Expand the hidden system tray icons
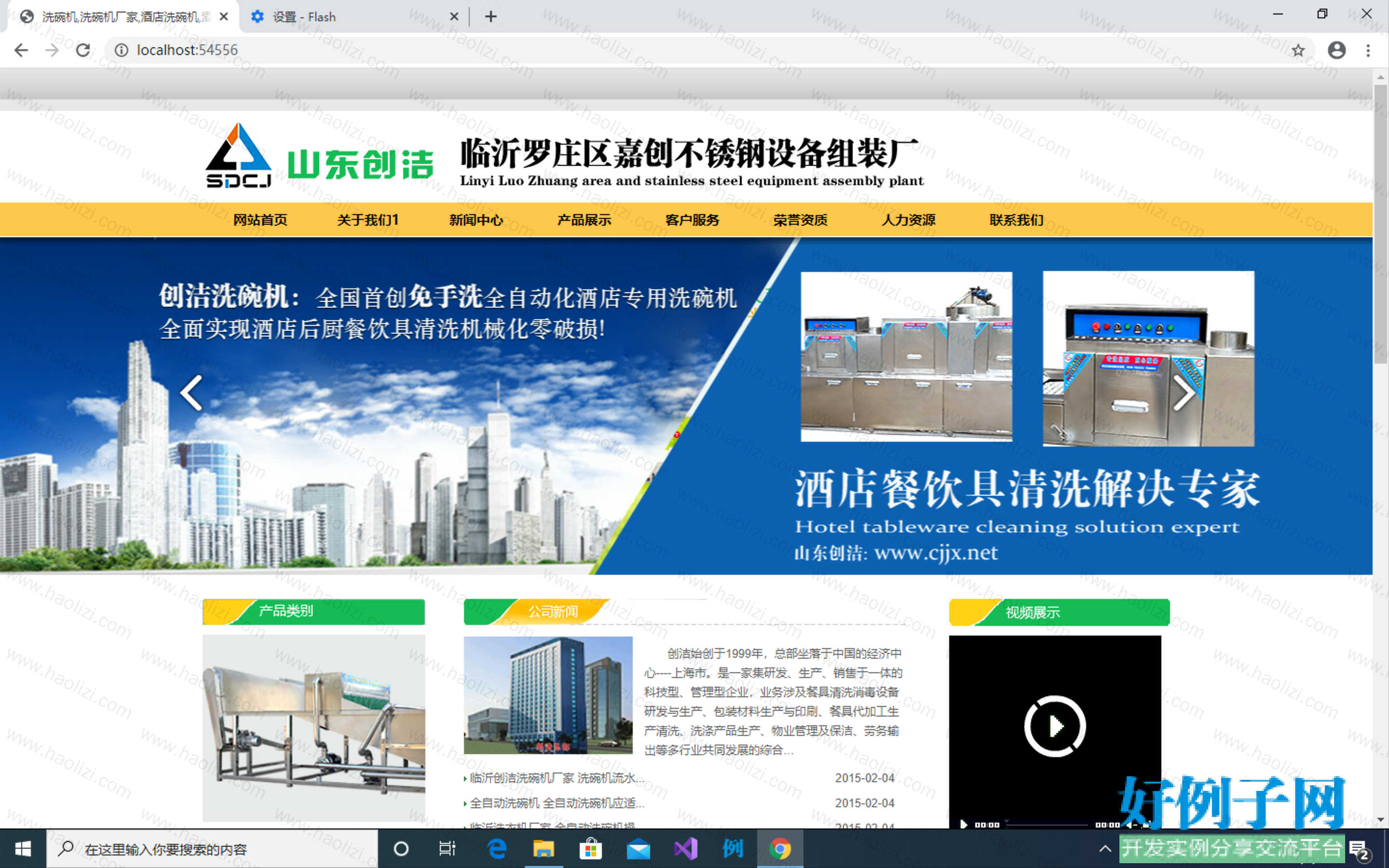 pos(1105,849)
